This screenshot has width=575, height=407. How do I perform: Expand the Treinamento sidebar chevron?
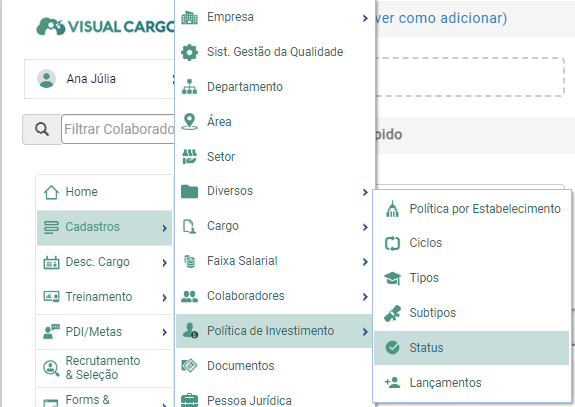click(x=165, y=297)
